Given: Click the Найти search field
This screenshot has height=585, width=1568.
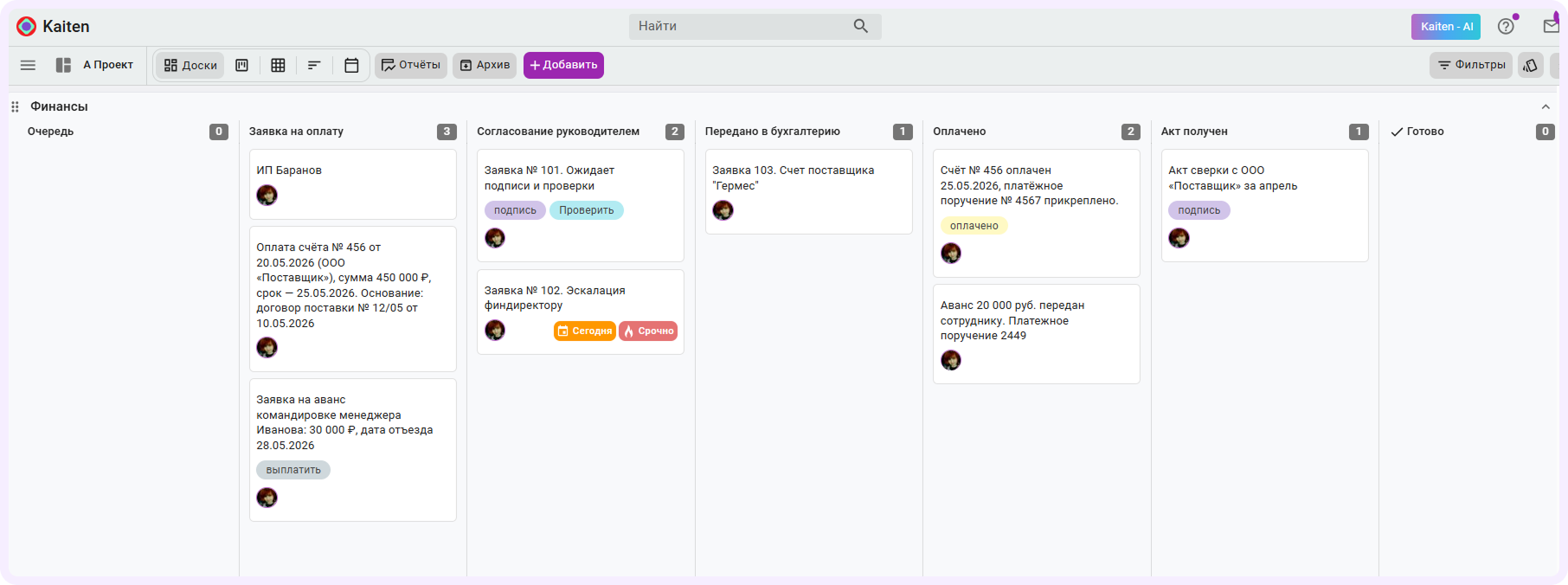Looking at the screenshot, I should pyautogui.click(x=755, y=26).
